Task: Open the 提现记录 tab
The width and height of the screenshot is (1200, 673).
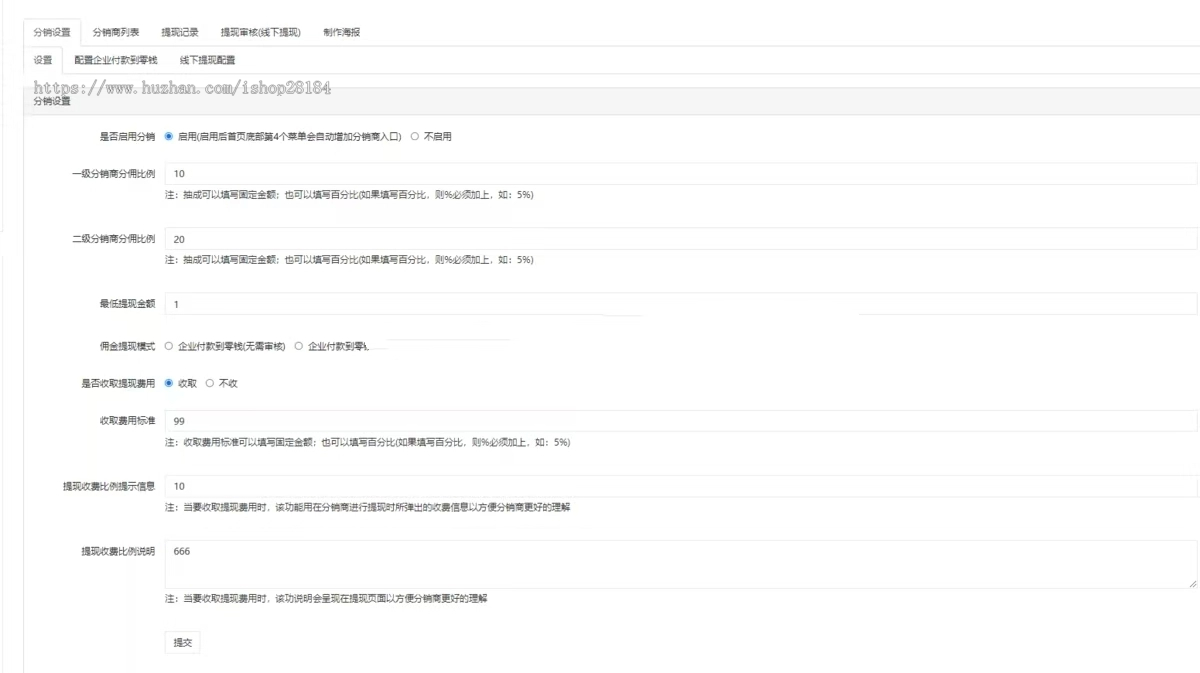Action: point(180,32)
